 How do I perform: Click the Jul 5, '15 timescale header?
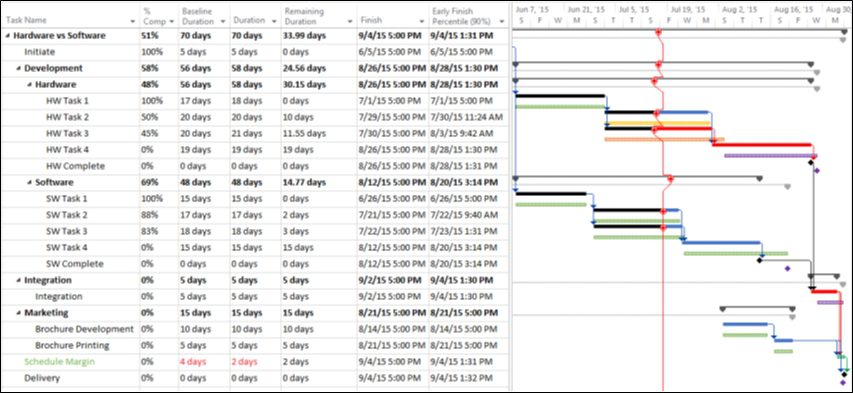pyautogui.click(x=634, y=9)
